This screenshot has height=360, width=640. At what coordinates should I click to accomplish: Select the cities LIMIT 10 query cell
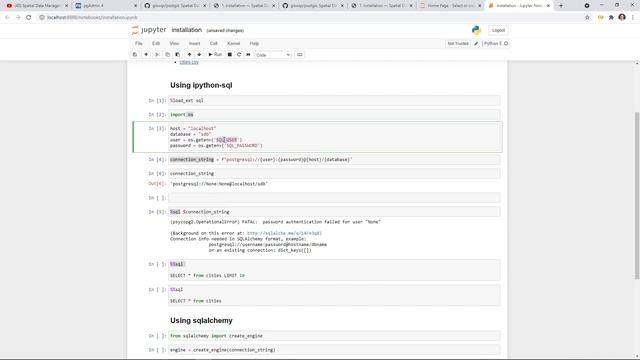coord(334,270)
